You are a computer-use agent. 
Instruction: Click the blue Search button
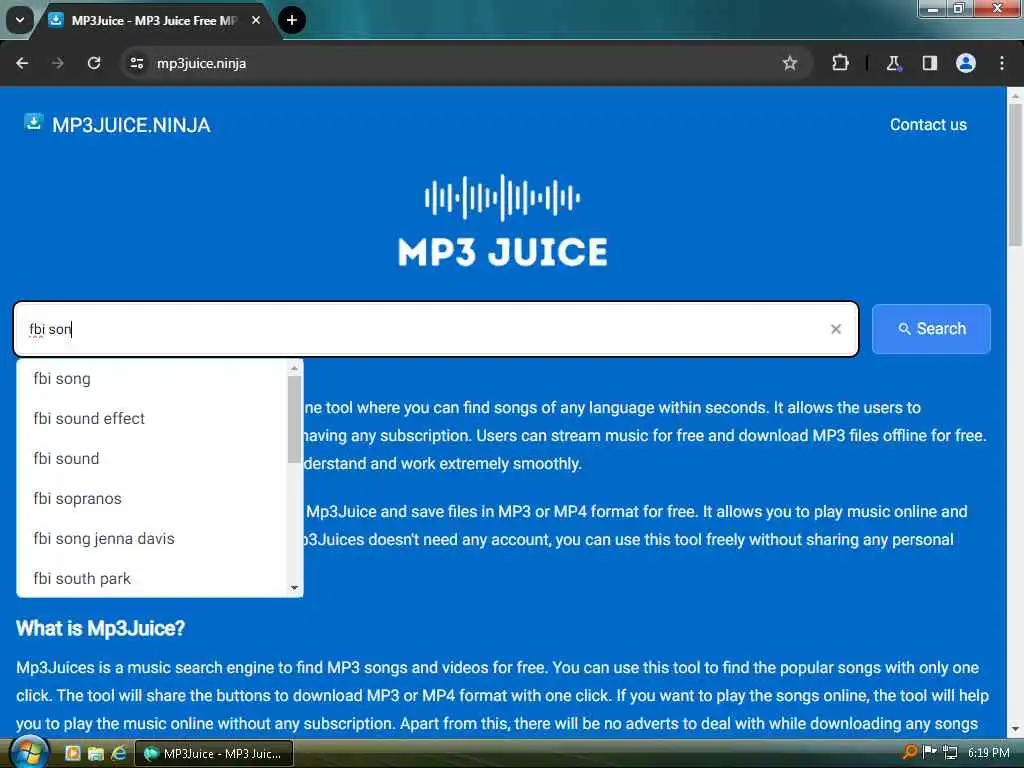[931, 329]
